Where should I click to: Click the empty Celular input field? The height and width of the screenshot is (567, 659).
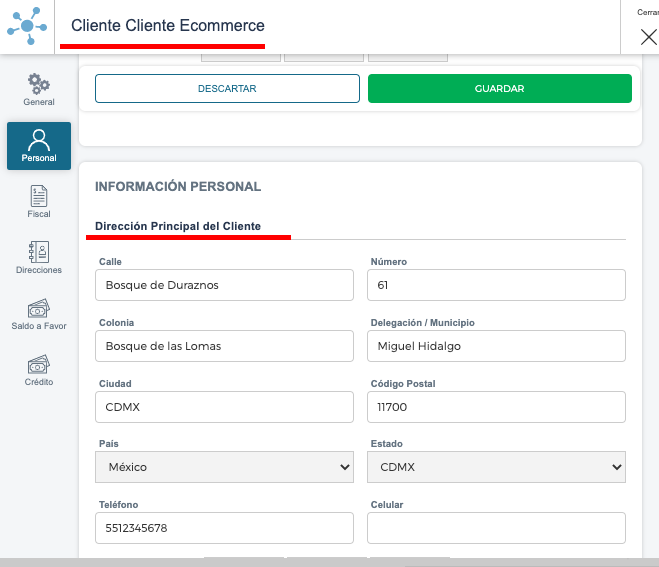496,528
